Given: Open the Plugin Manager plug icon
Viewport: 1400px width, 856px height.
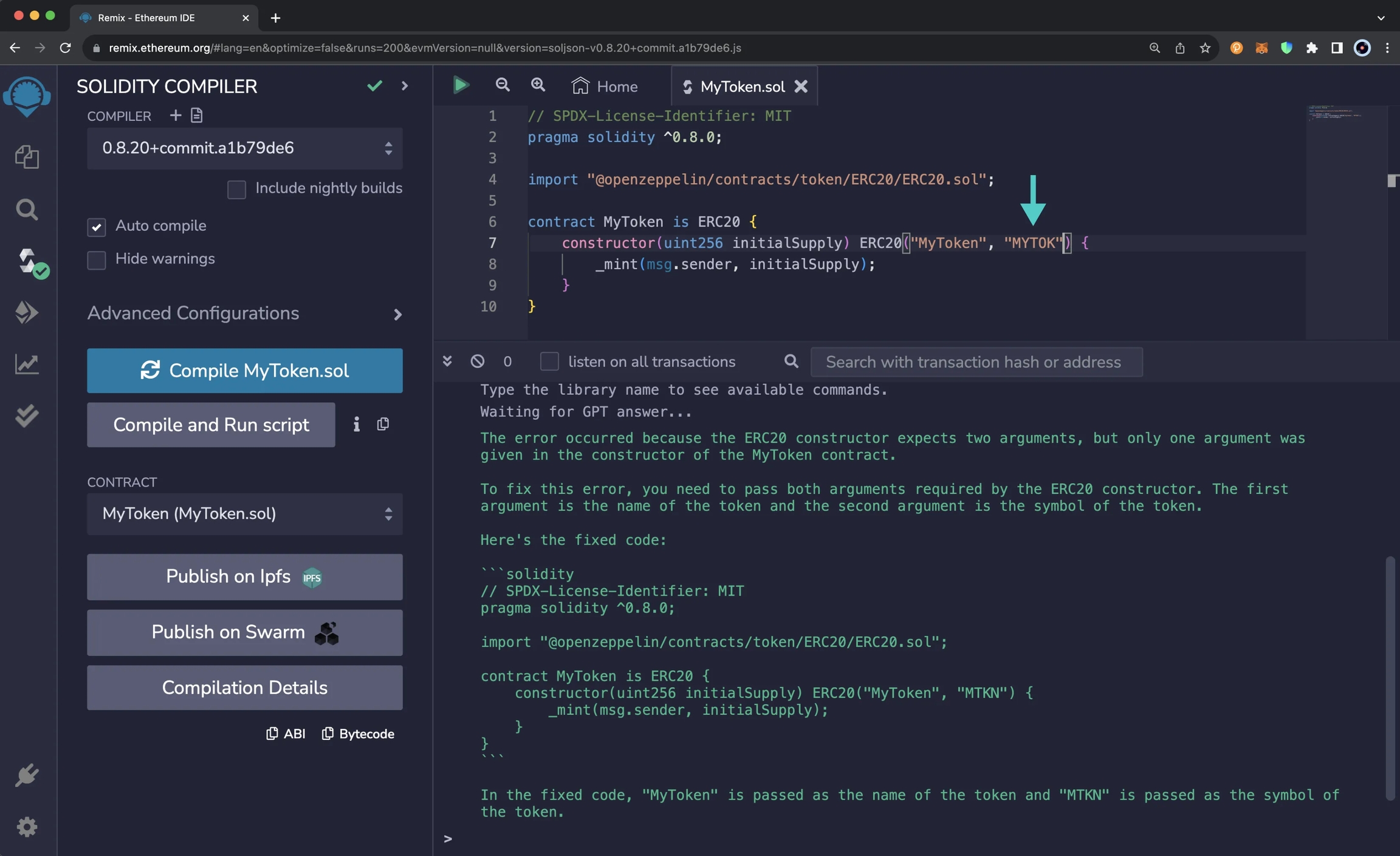Looking at the screenshot, I should [x=27, y=776].
